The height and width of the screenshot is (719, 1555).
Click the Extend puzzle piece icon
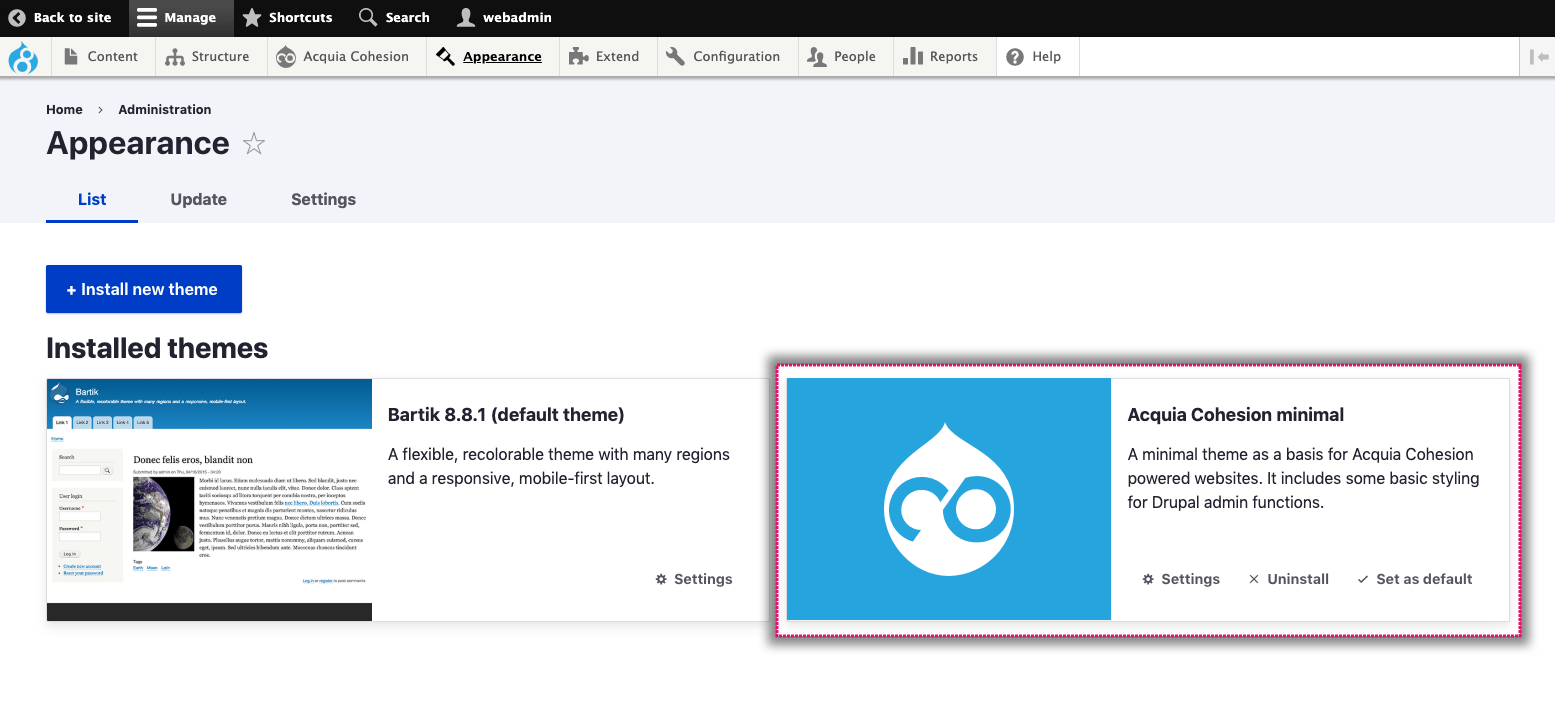click(x=578, y=57)
